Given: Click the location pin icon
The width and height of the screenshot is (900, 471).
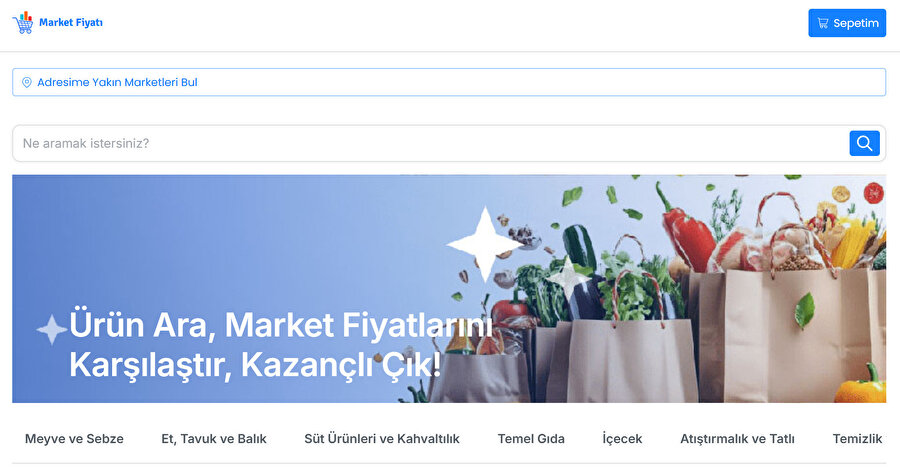Looking at the screenshot, I should pyautogui.click(x=26, y=83).
